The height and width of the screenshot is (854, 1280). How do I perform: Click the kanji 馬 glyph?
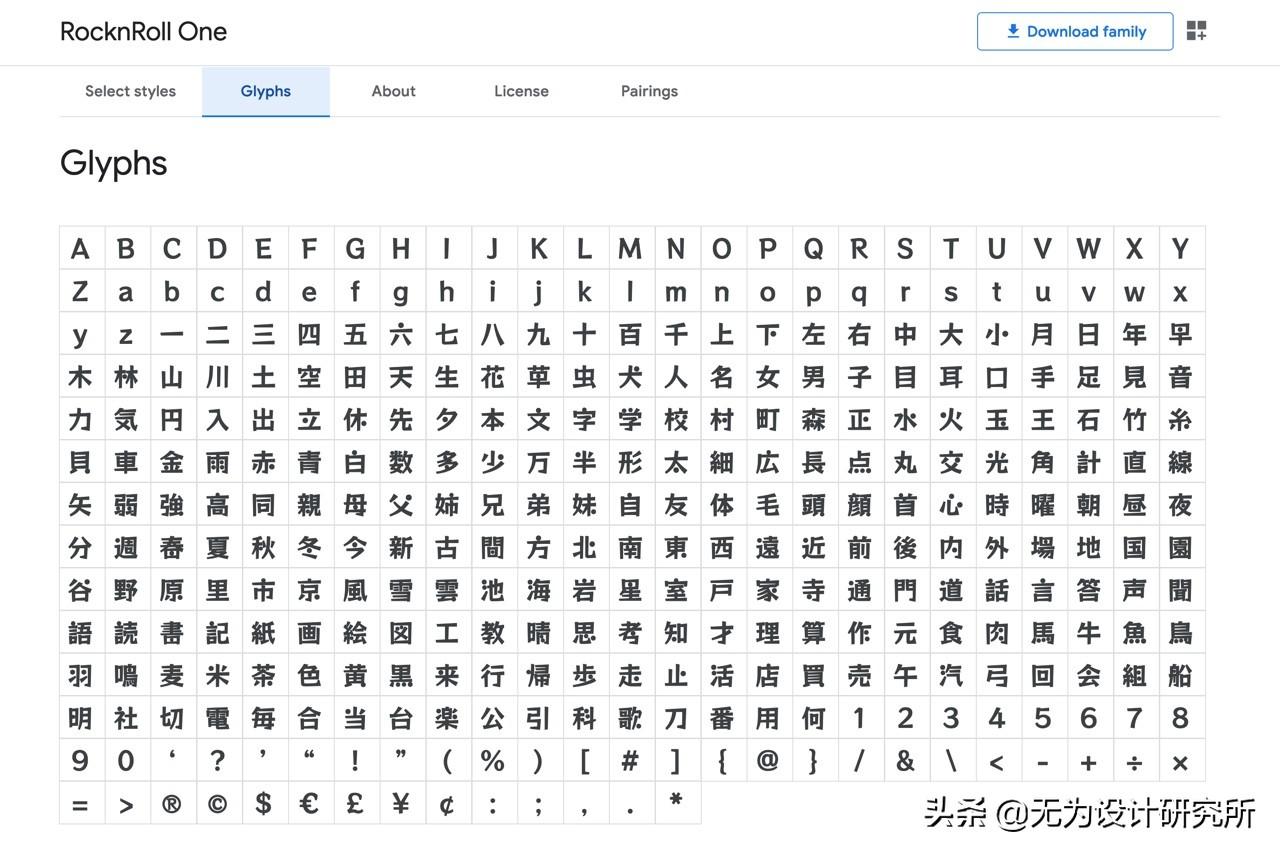1043,633
